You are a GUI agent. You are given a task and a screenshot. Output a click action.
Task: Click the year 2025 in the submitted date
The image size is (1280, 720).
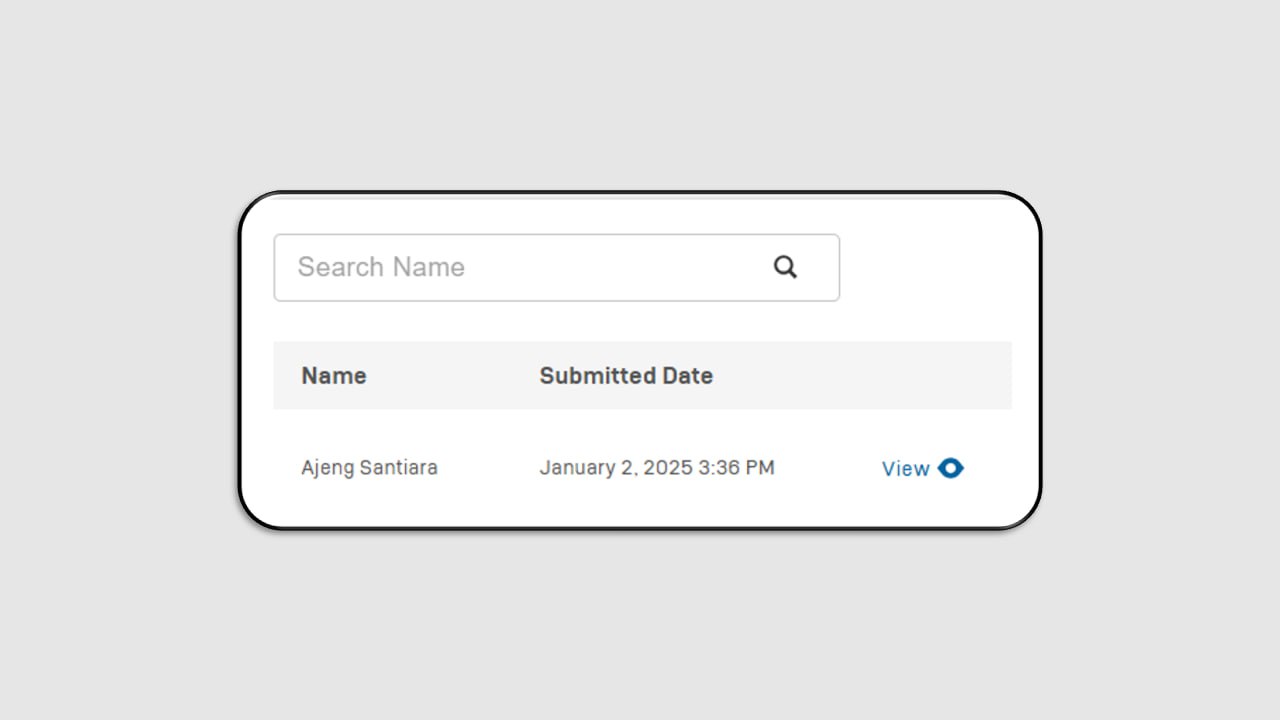[668, 468]
